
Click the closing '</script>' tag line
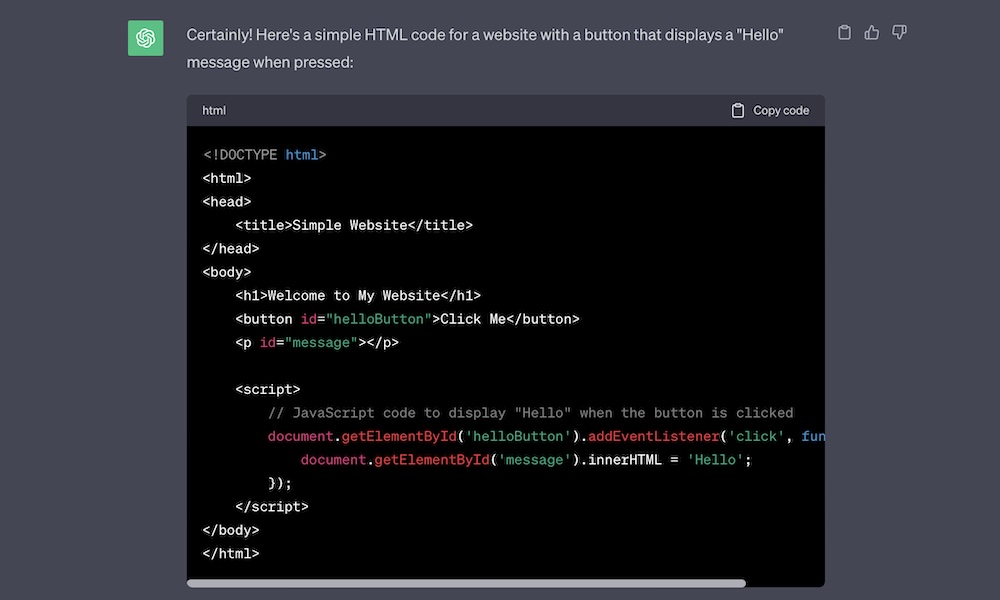click(272, 506)
